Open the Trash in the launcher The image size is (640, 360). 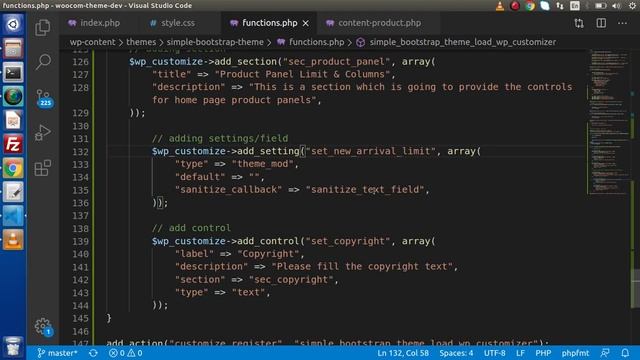click(x=13, y=347)
